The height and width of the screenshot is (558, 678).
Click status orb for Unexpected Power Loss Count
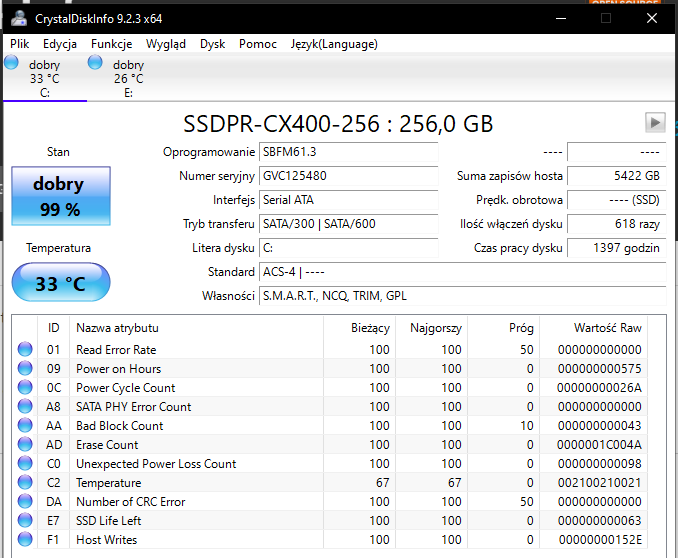click(x=25, y=463)
